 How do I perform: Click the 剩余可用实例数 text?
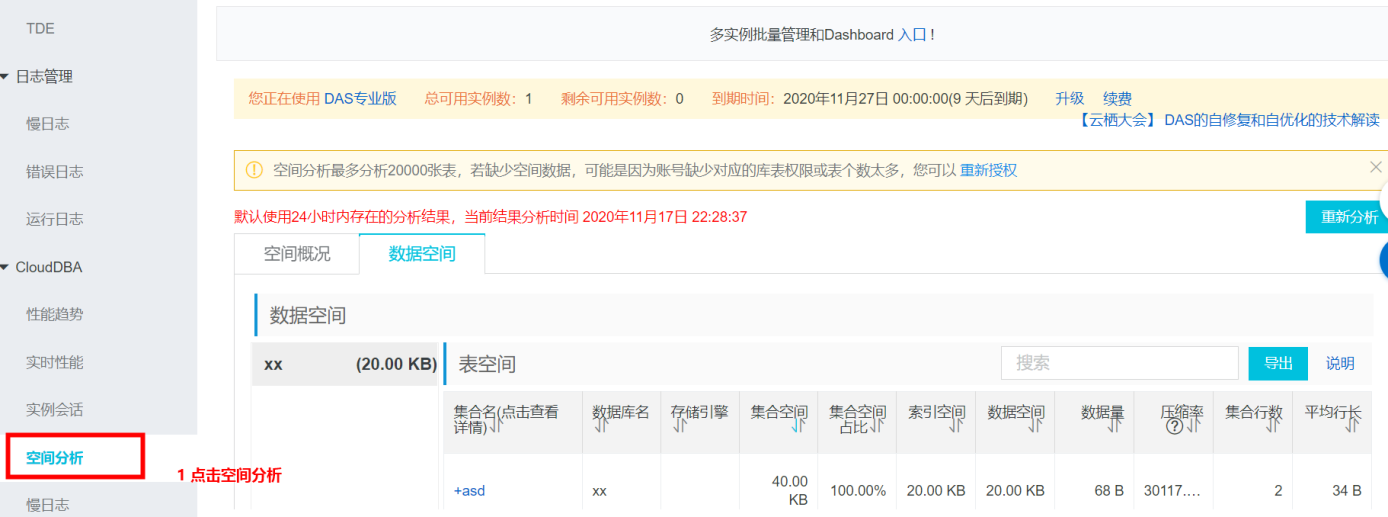623,98
